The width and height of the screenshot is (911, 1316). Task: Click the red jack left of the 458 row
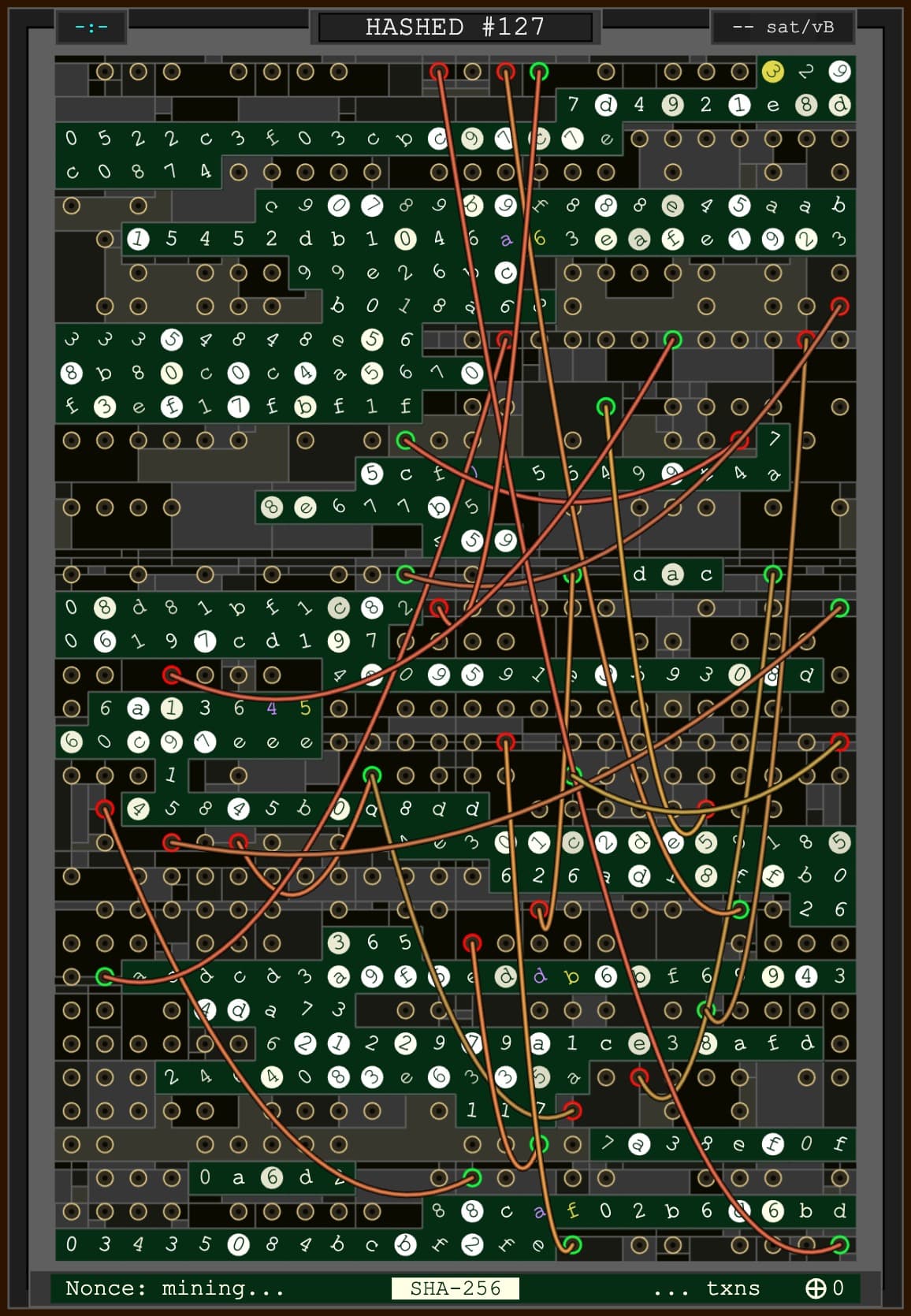pyautogui.click(x=105, y=809)
